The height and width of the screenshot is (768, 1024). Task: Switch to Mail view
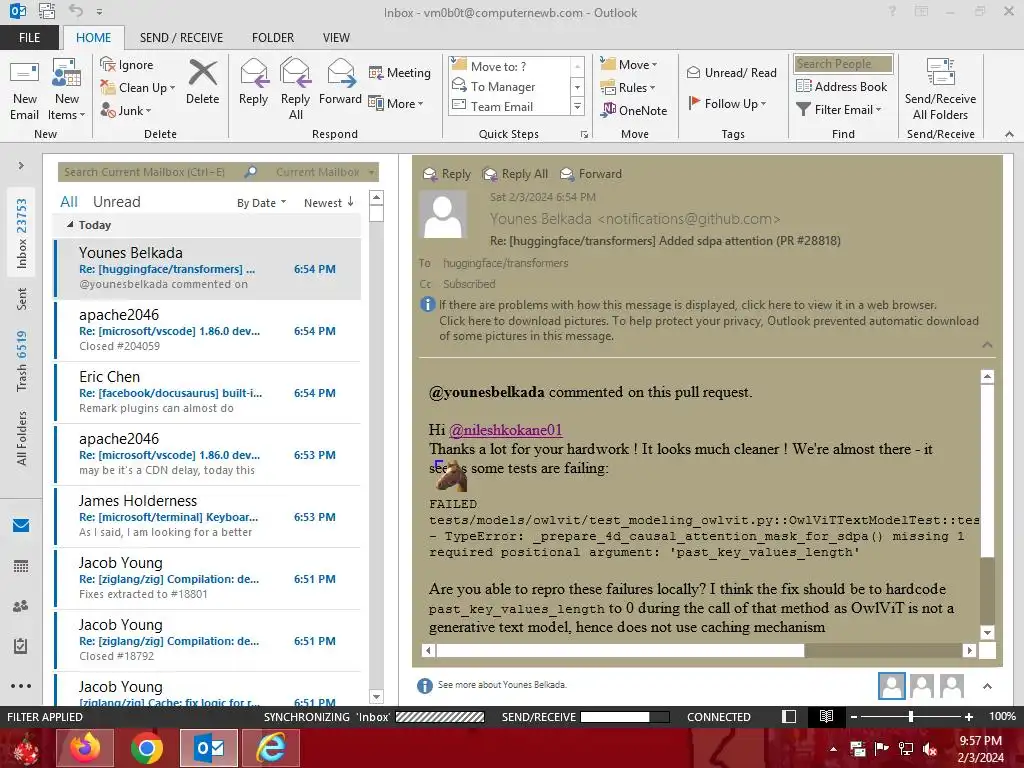pyautogui.click(x=21, y=525)
